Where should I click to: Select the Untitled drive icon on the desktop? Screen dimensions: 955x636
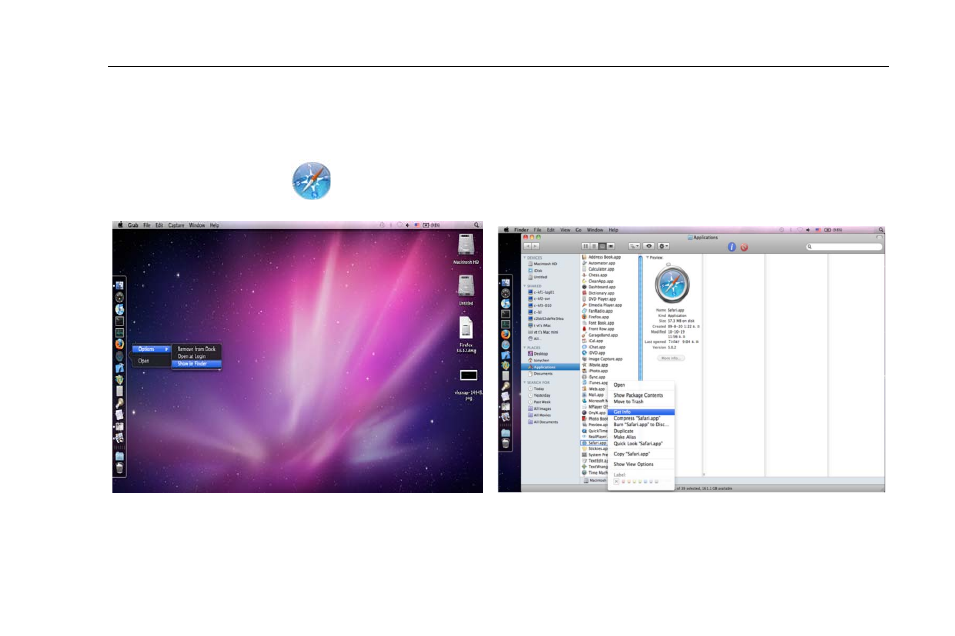tap(466, 286)
